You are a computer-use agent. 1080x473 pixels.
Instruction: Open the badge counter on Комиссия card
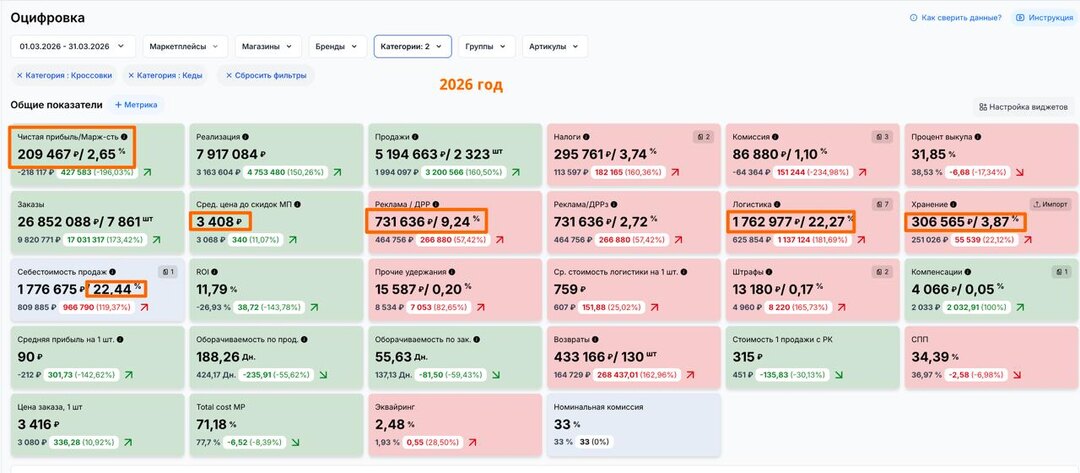(882, 137)
